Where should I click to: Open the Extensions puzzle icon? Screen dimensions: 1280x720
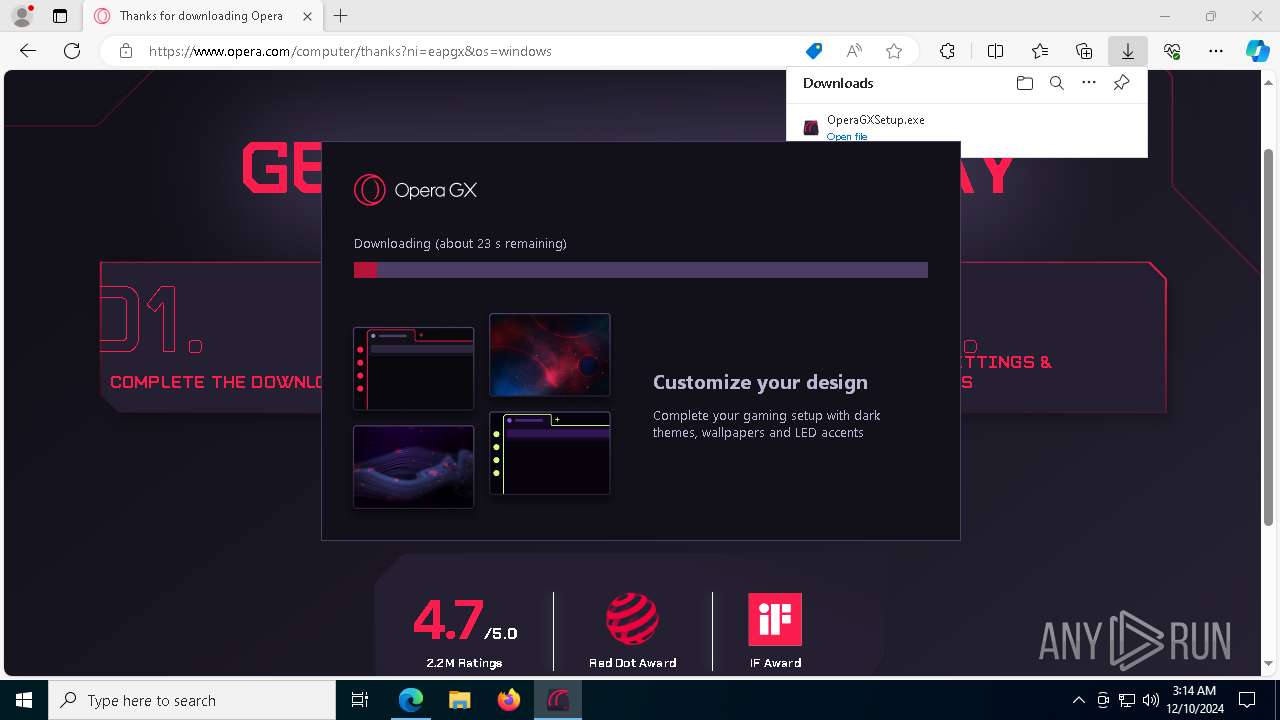pos(947,51)
